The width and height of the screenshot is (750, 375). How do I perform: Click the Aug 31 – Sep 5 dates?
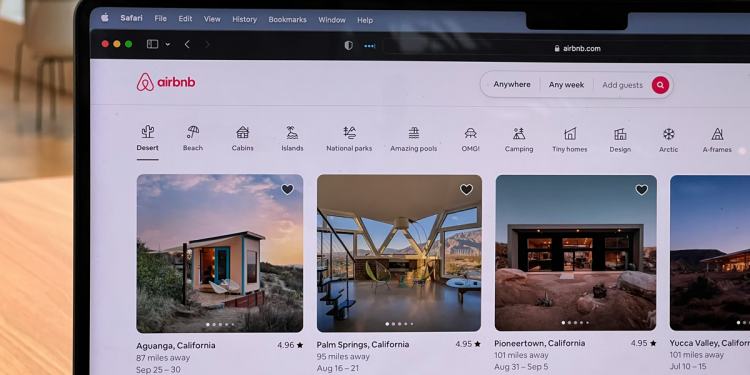(x=521, y=367)
